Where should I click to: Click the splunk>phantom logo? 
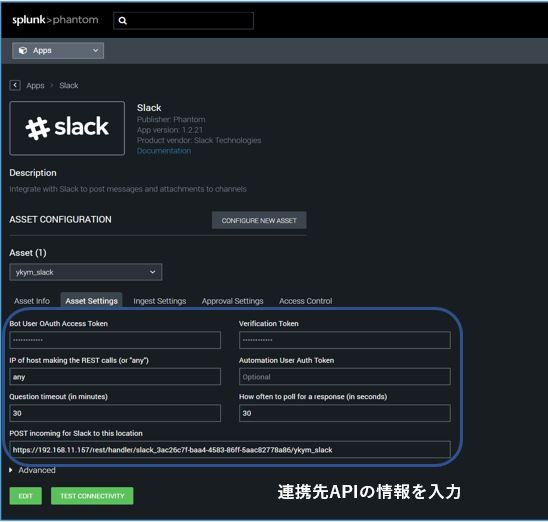(55, 20)
